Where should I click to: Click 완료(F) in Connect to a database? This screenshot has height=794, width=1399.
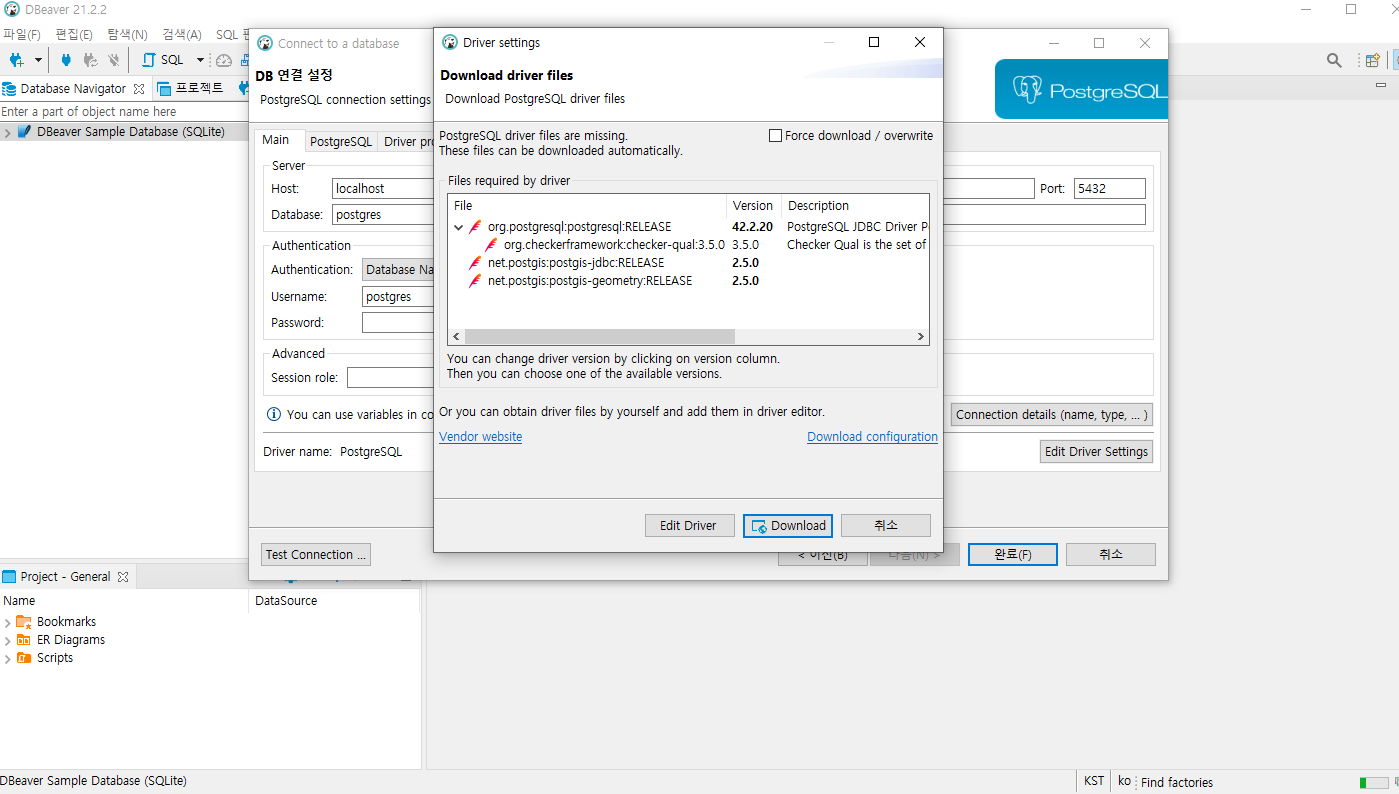pos(1012,554)
